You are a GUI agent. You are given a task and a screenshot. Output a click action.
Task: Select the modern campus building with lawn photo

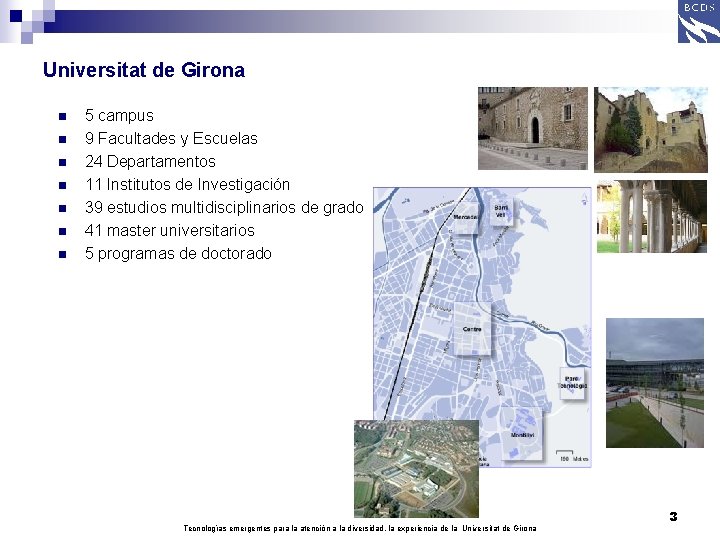(655, 383)
